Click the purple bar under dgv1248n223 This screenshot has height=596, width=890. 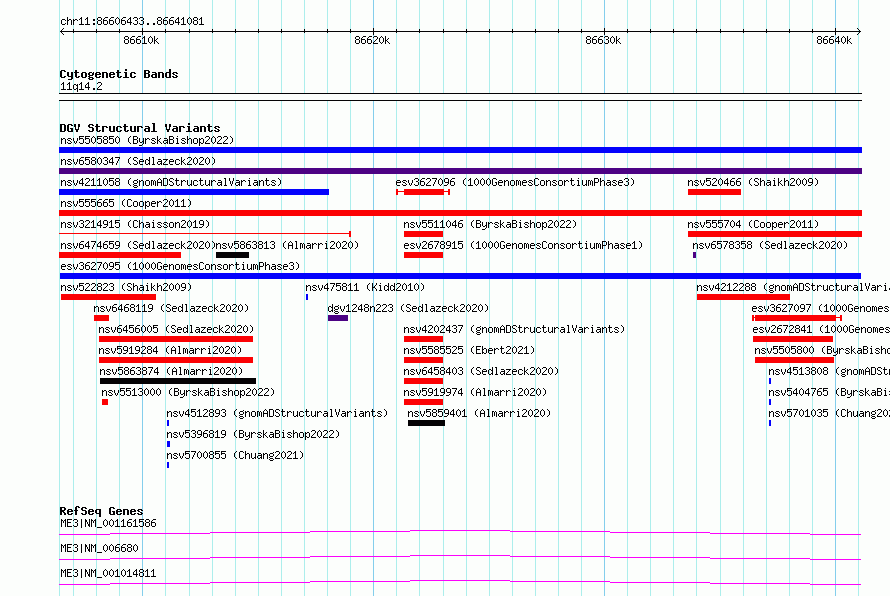pyautogui.click(x=338, y=318)
